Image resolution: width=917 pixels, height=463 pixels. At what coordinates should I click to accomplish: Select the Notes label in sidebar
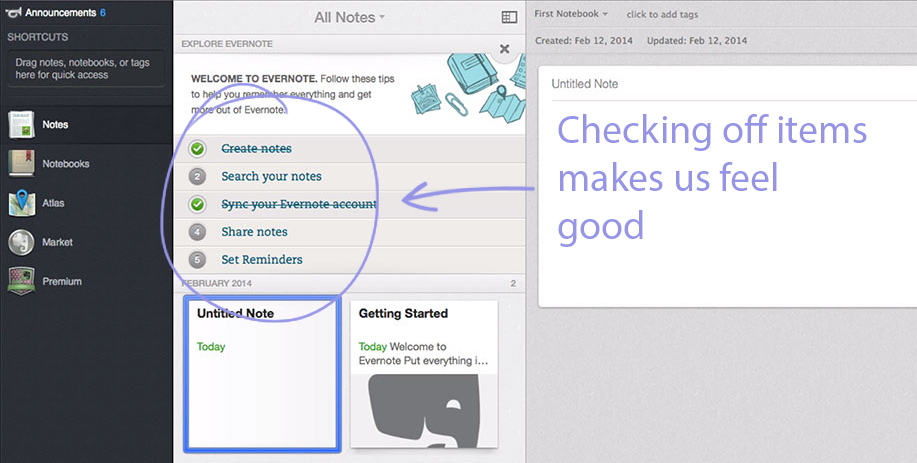tap(55, 125)
